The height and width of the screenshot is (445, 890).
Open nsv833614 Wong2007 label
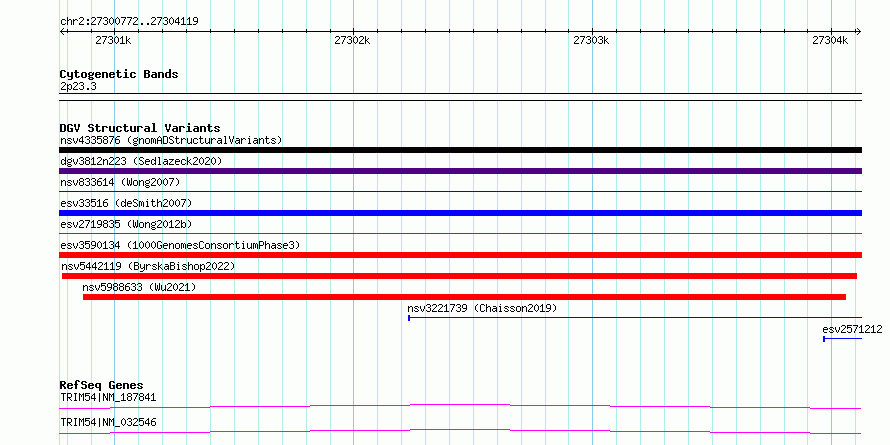click(120, 182)
